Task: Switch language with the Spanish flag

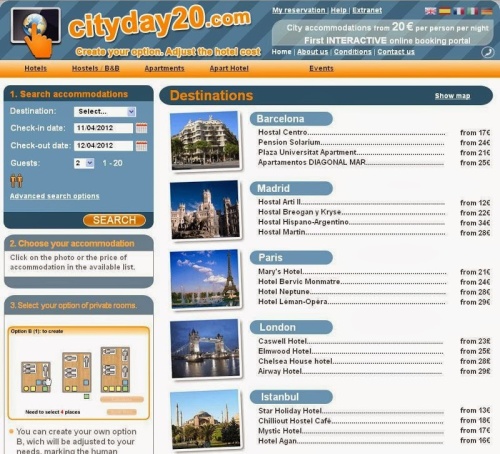Action: pyautogui.click(x=445, y=11)
